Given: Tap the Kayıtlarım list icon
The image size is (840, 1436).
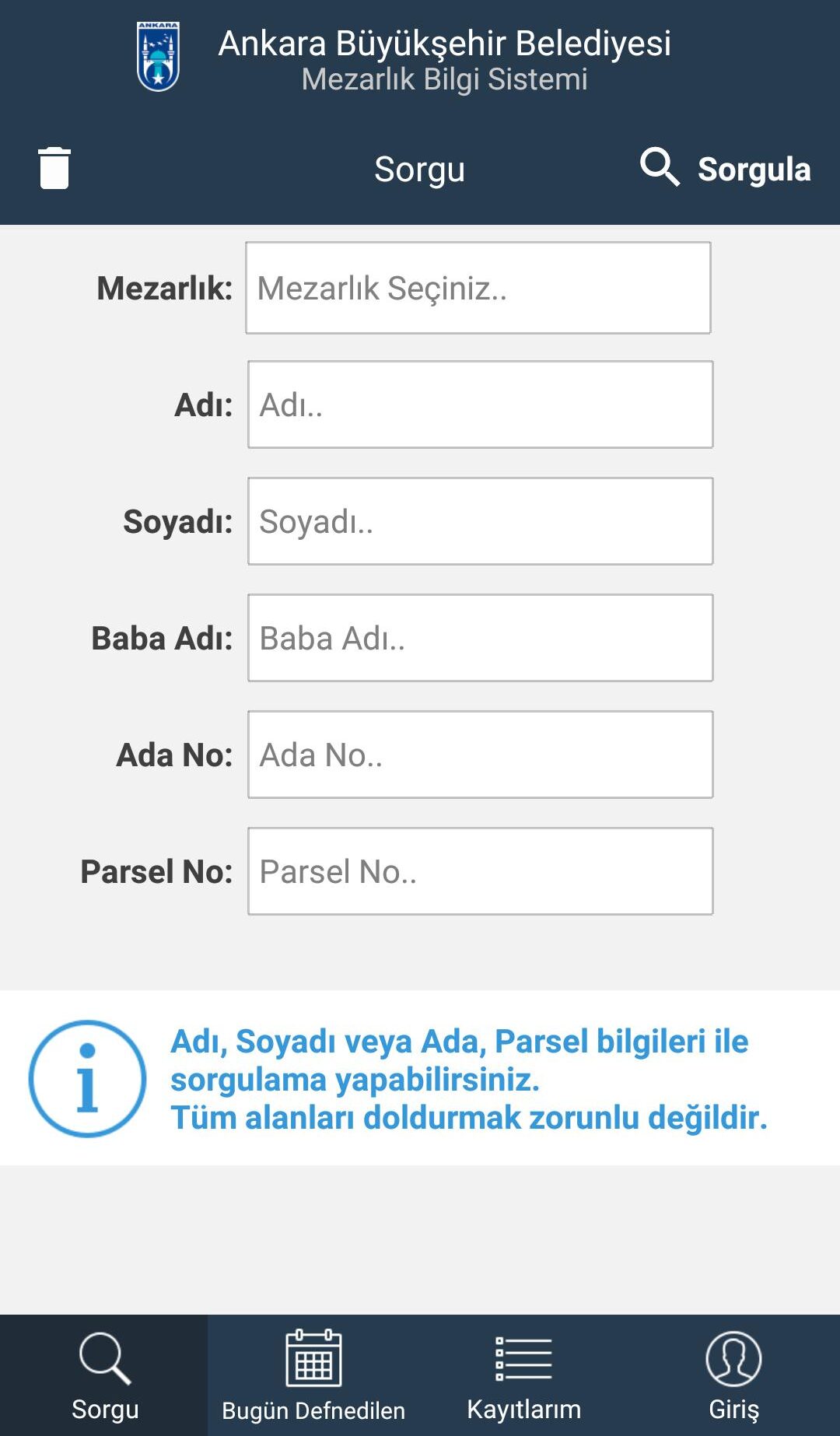Looking at the screenshot, I should 524,1358.
